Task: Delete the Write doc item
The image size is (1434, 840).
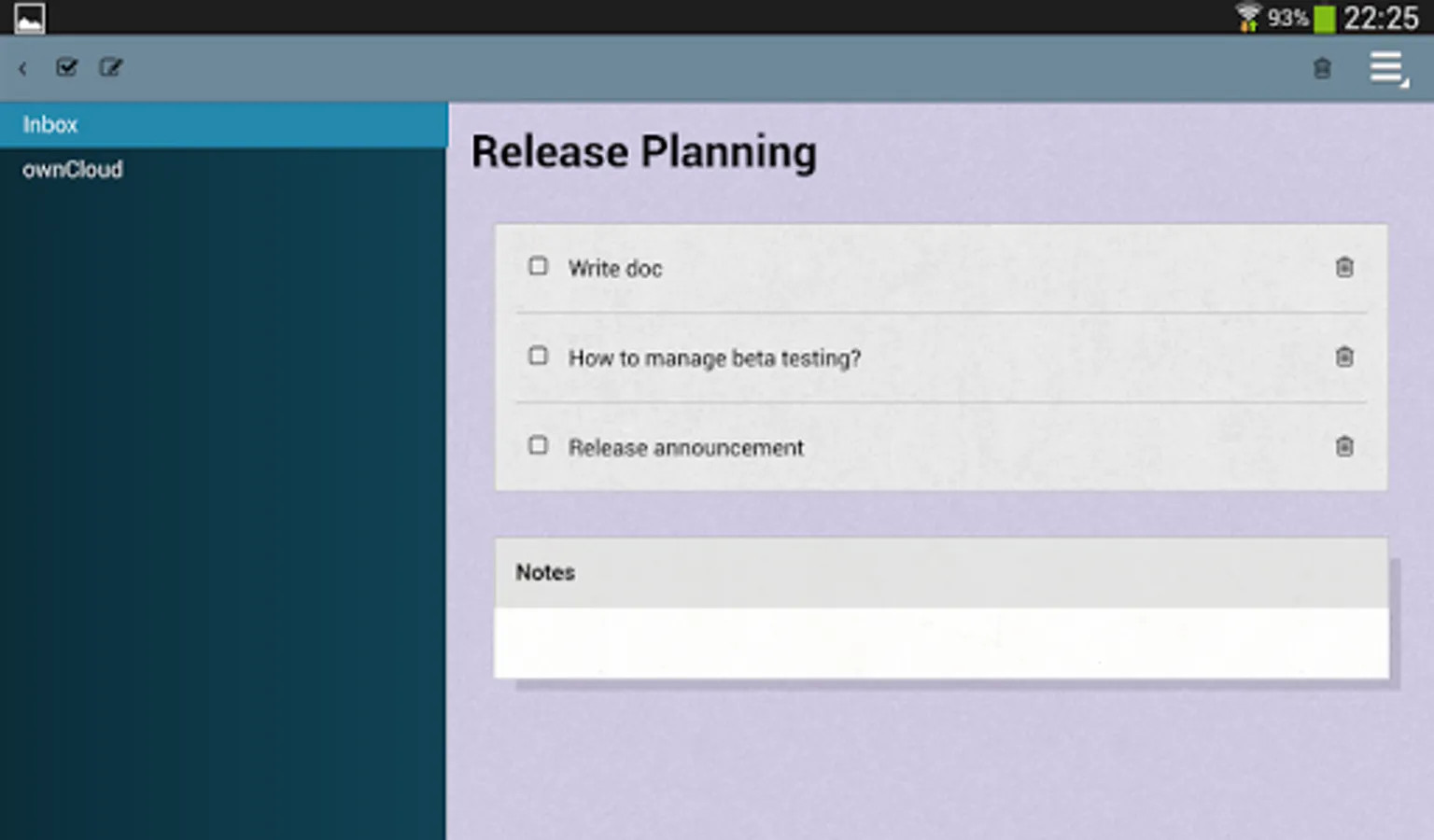Action: [x=1344, y=268]
